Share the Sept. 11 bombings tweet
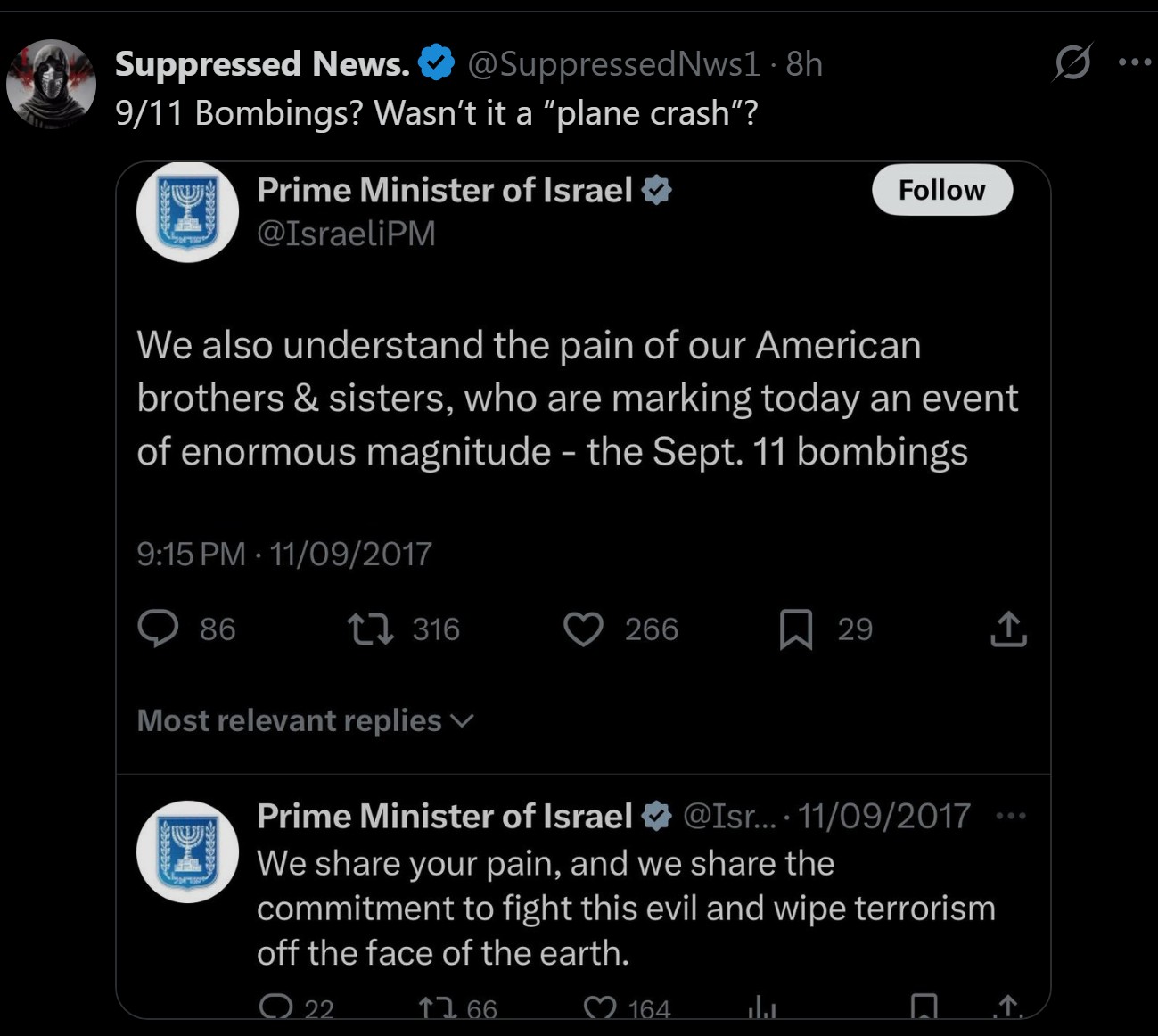This screenshot has height=1036, width=1158. (1008, 629)
